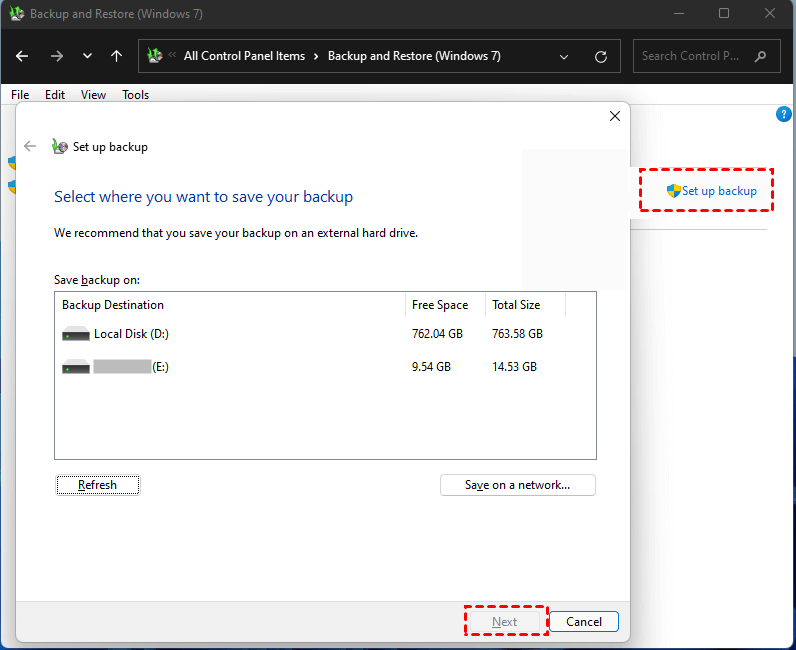Click the dialog's back arrow
The width and height of the screenshot is (796, 650).
click(x=30, y=147)
